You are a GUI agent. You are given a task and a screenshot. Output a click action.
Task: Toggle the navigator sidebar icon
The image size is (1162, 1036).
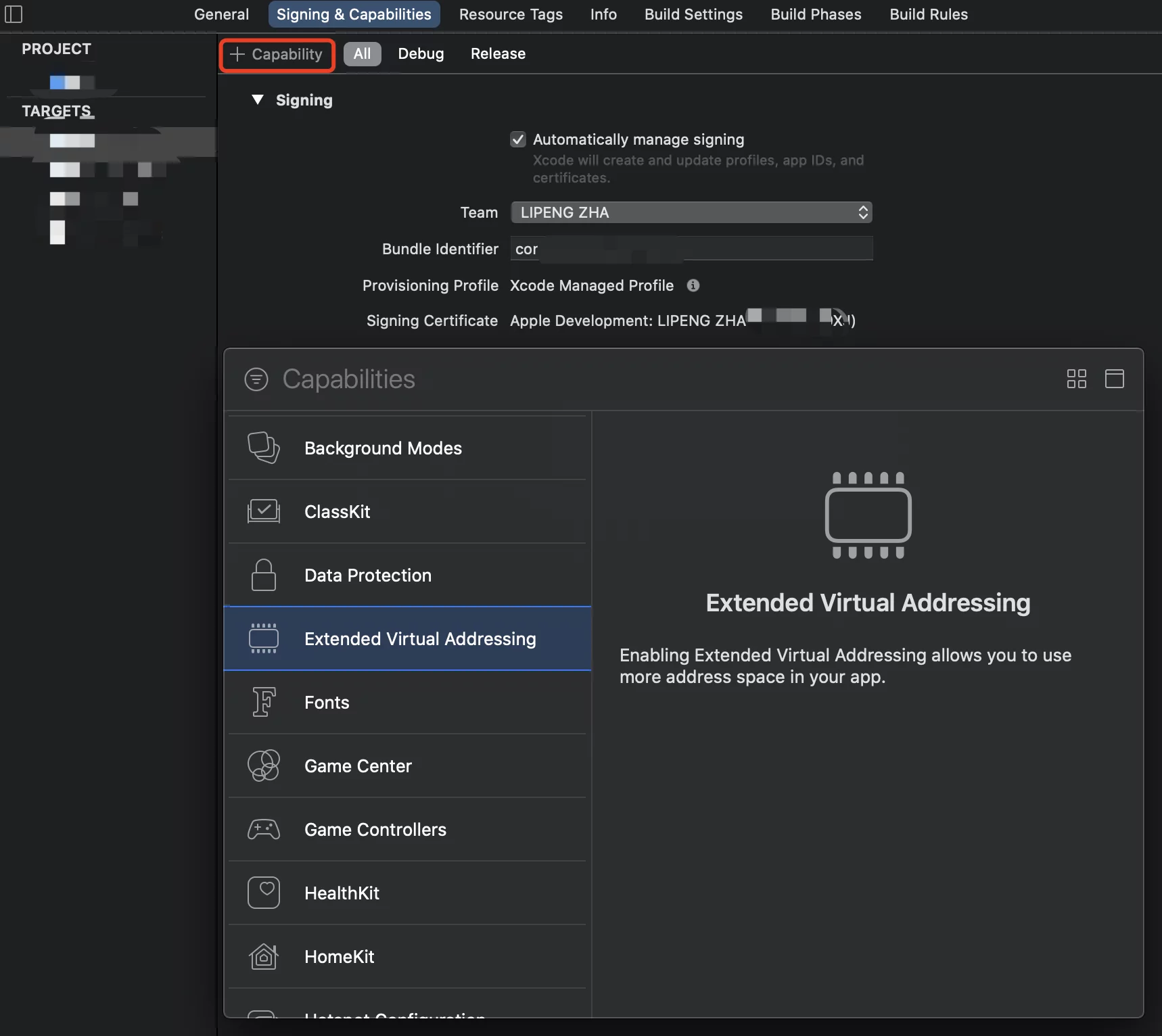coord(14,14)
